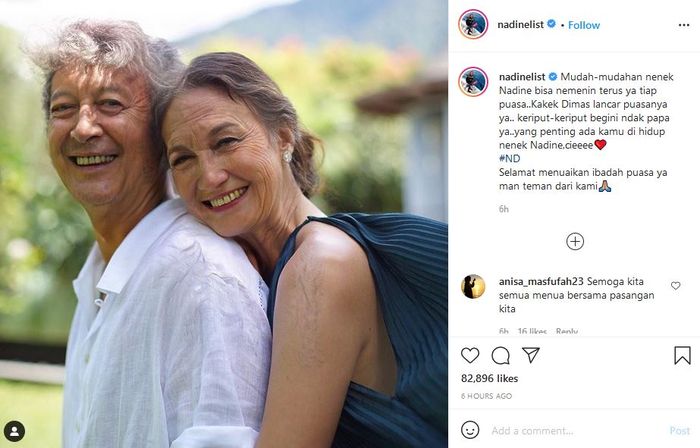Open the #ND hashtag link
Viewport: 700px width, 448px height.
point(508,158)
